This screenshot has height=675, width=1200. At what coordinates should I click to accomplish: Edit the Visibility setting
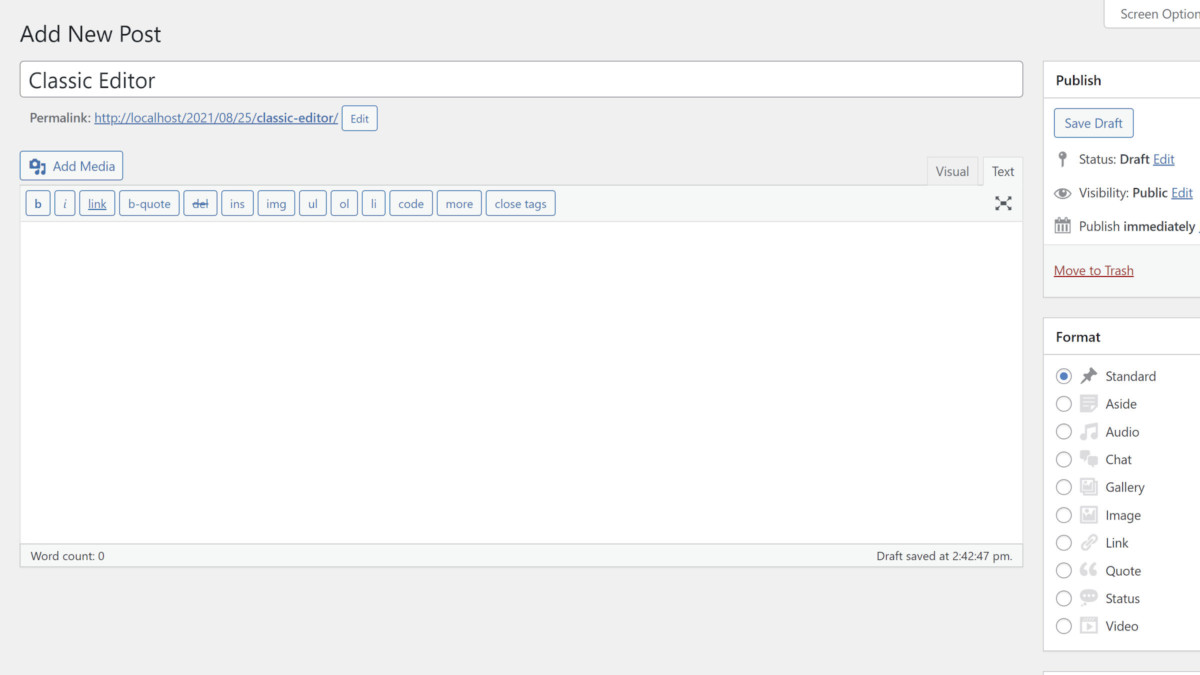(x=1182, y=193)
